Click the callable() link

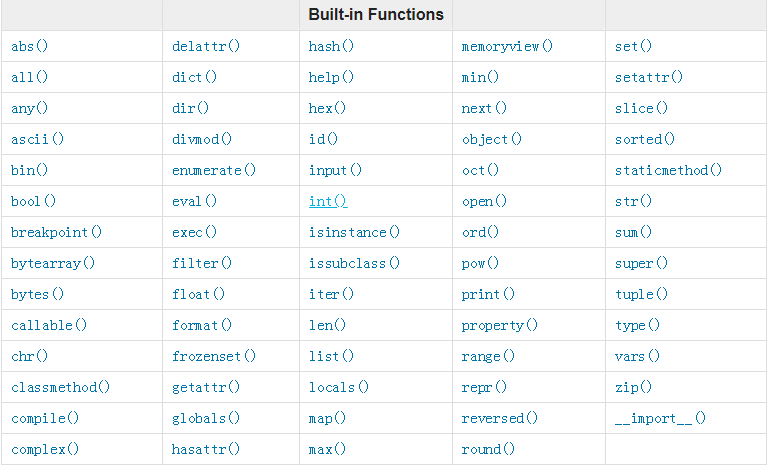click(x=49, y=325)
